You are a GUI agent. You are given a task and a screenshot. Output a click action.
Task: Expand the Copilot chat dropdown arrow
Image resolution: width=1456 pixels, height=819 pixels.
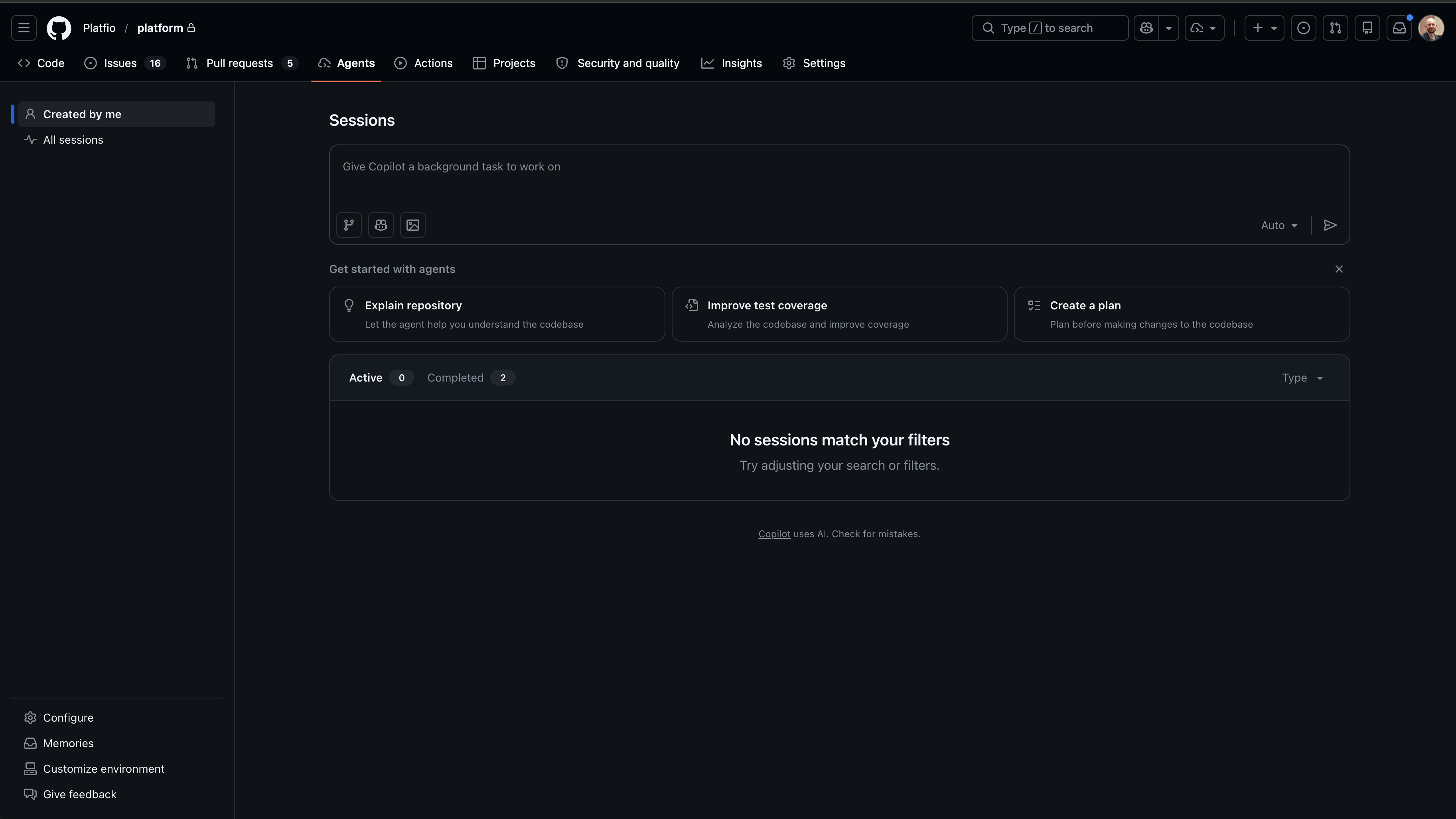[1169, 28]
